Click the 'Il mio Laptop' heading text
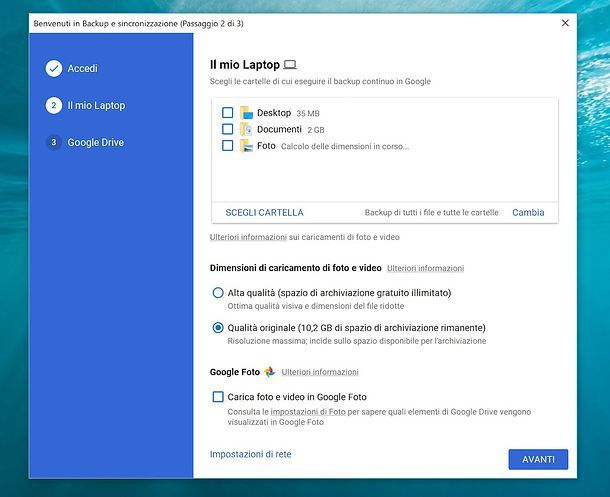610x497 pixels. pos(245,65)
